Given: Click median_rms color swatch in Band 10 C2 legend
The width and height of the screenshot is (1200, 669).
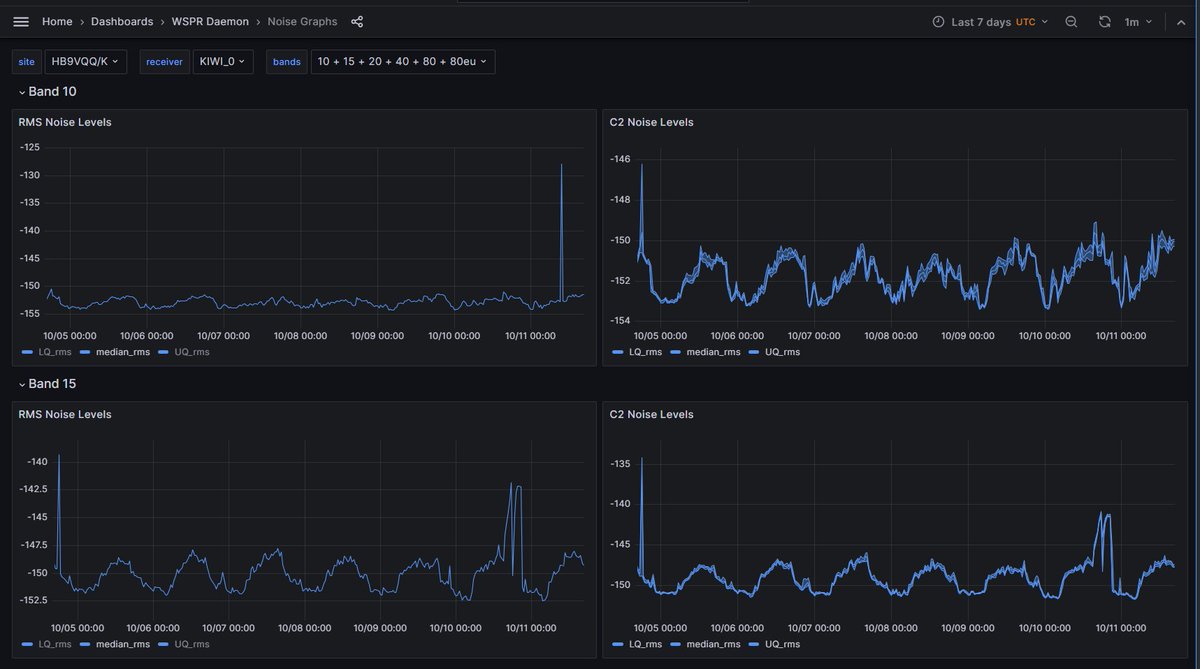Looking at the screenshot, I should [676, 352].
